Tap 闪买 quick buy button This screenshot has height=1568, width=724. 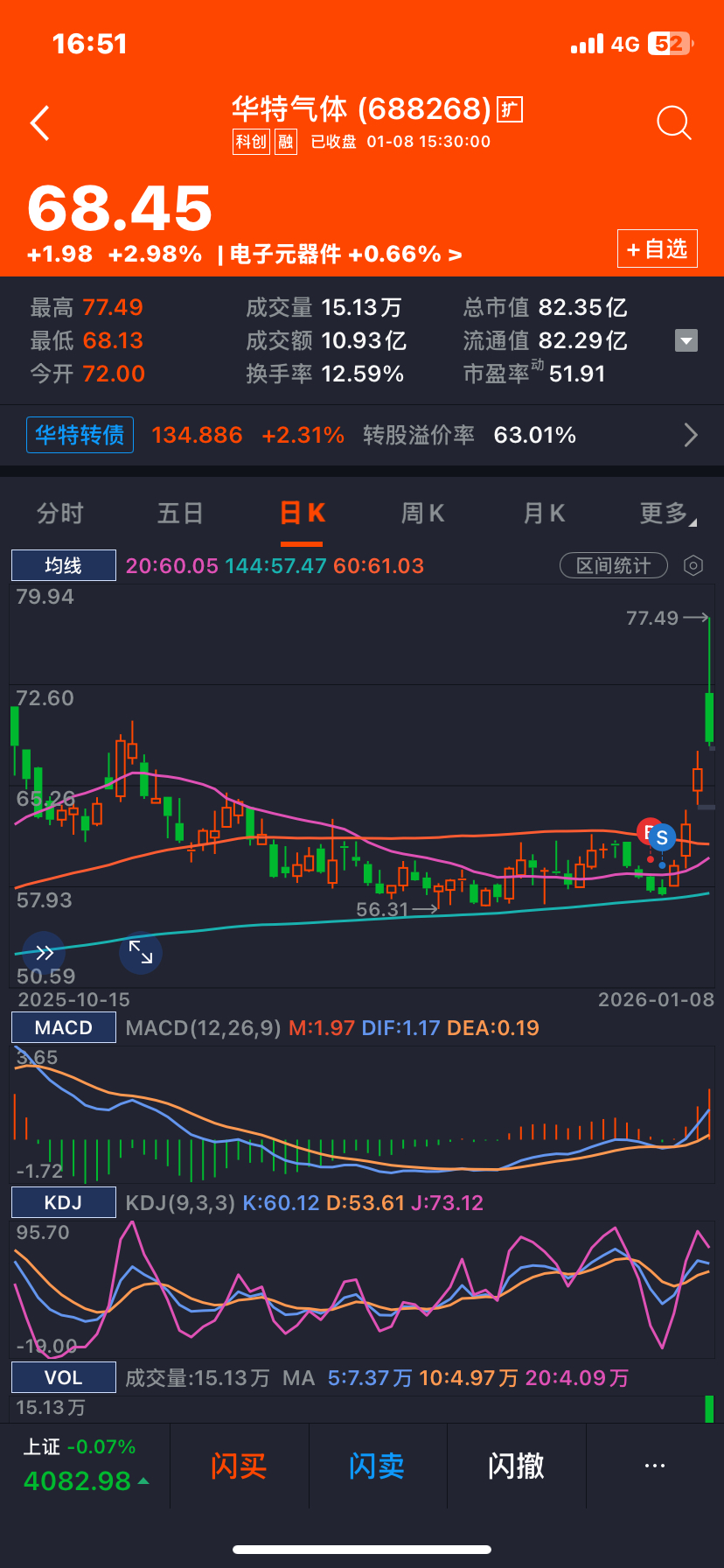[239, 1466]
